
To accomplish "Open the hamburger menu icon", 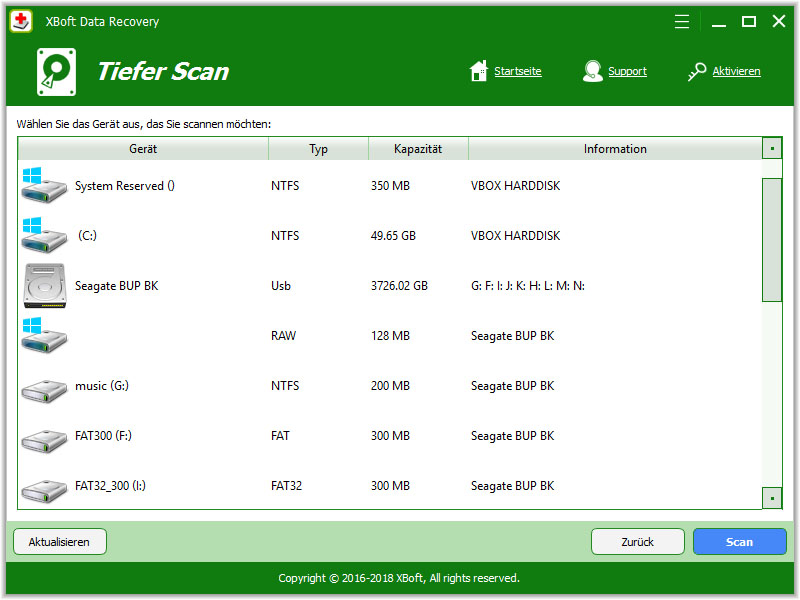I will (682, 21).
